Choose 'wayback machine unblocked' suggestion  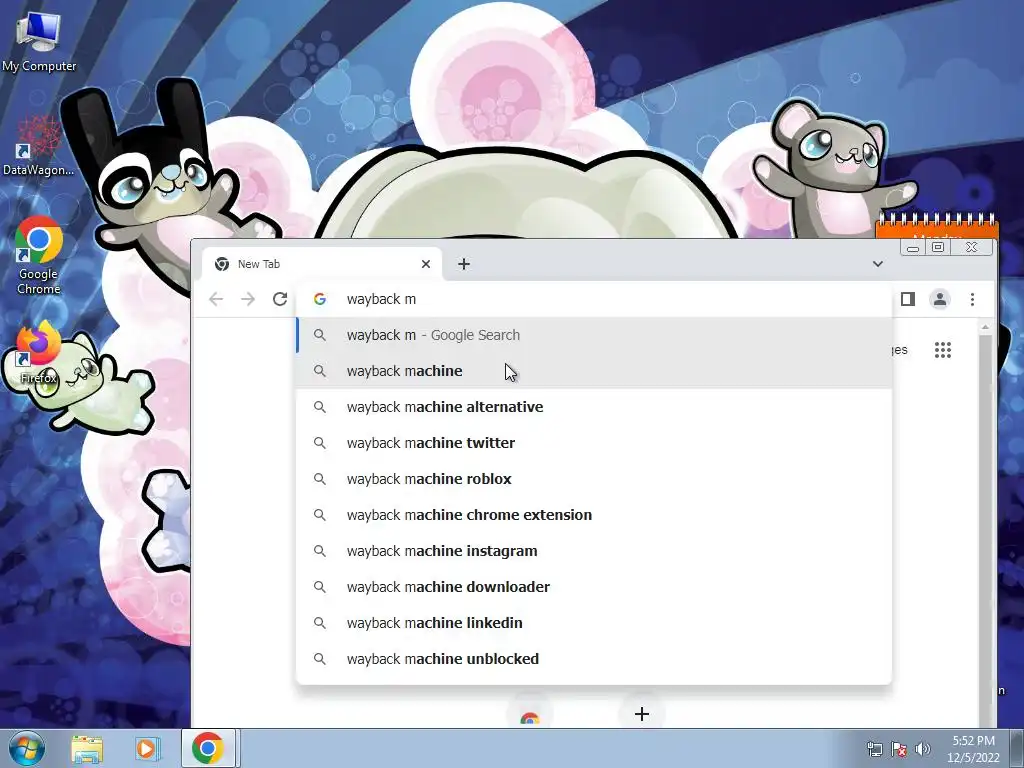click(x=594, y=658)
